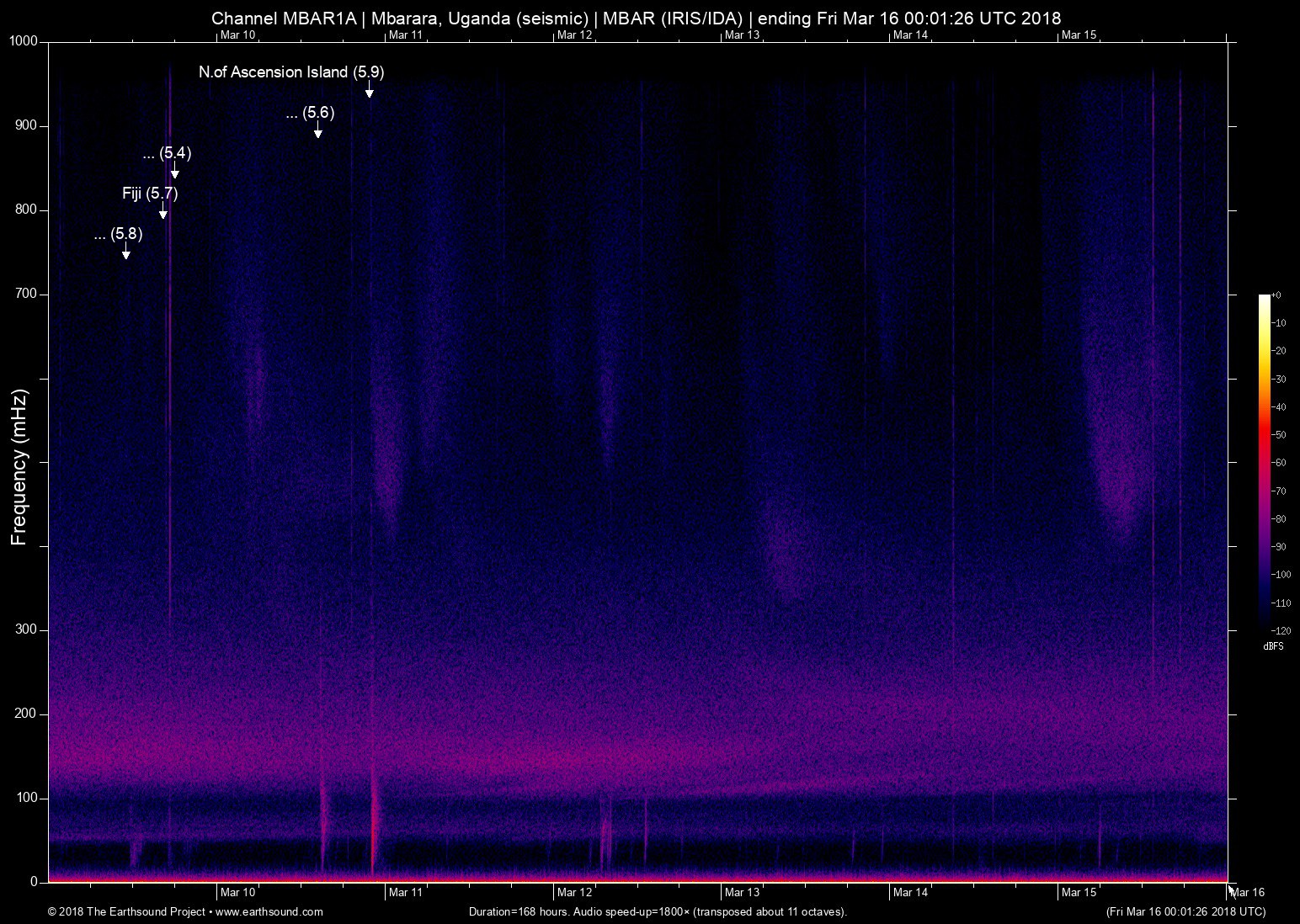Click the arrow below N.of Ascension Island (5.9)
Image resolution: width=1300 pixels, height=924 pixels.
(x=369, y=90)
